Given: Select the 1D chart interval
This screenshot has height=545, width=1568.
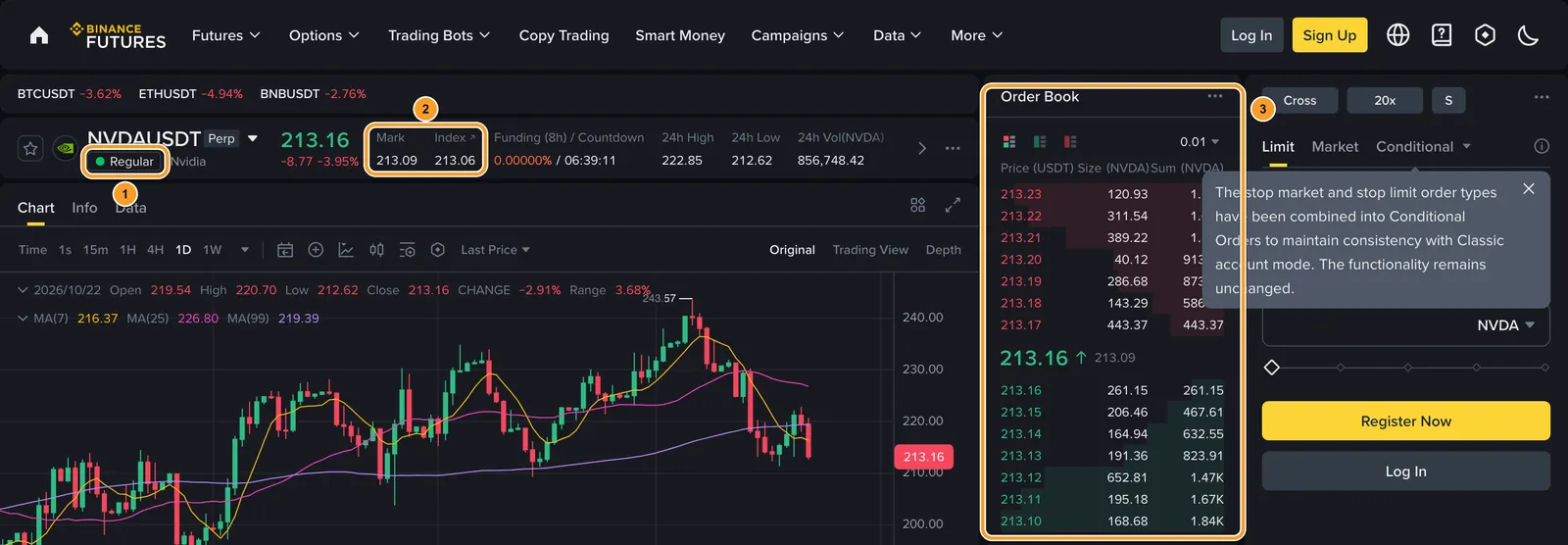Looking at the screenshot, I should point(183,250).
